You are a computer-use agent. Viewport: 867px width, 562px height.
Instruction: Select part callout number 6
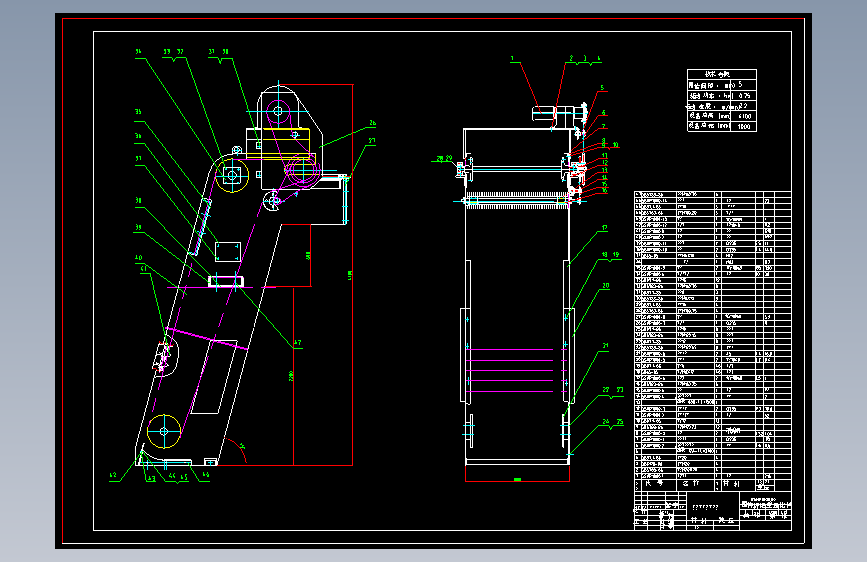[x=604, y=113]
